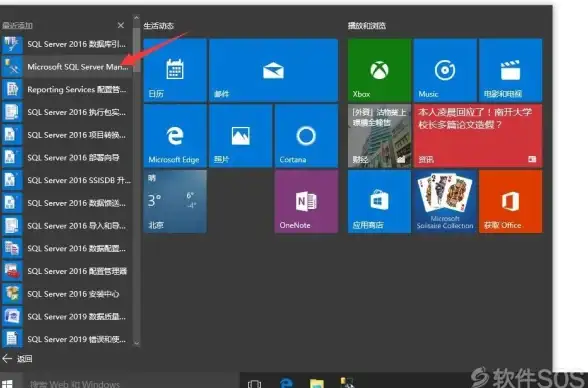Open 'SQL Server 2016 SSISDB' entry
Viewport: 588px width, 388px height.
66,180
